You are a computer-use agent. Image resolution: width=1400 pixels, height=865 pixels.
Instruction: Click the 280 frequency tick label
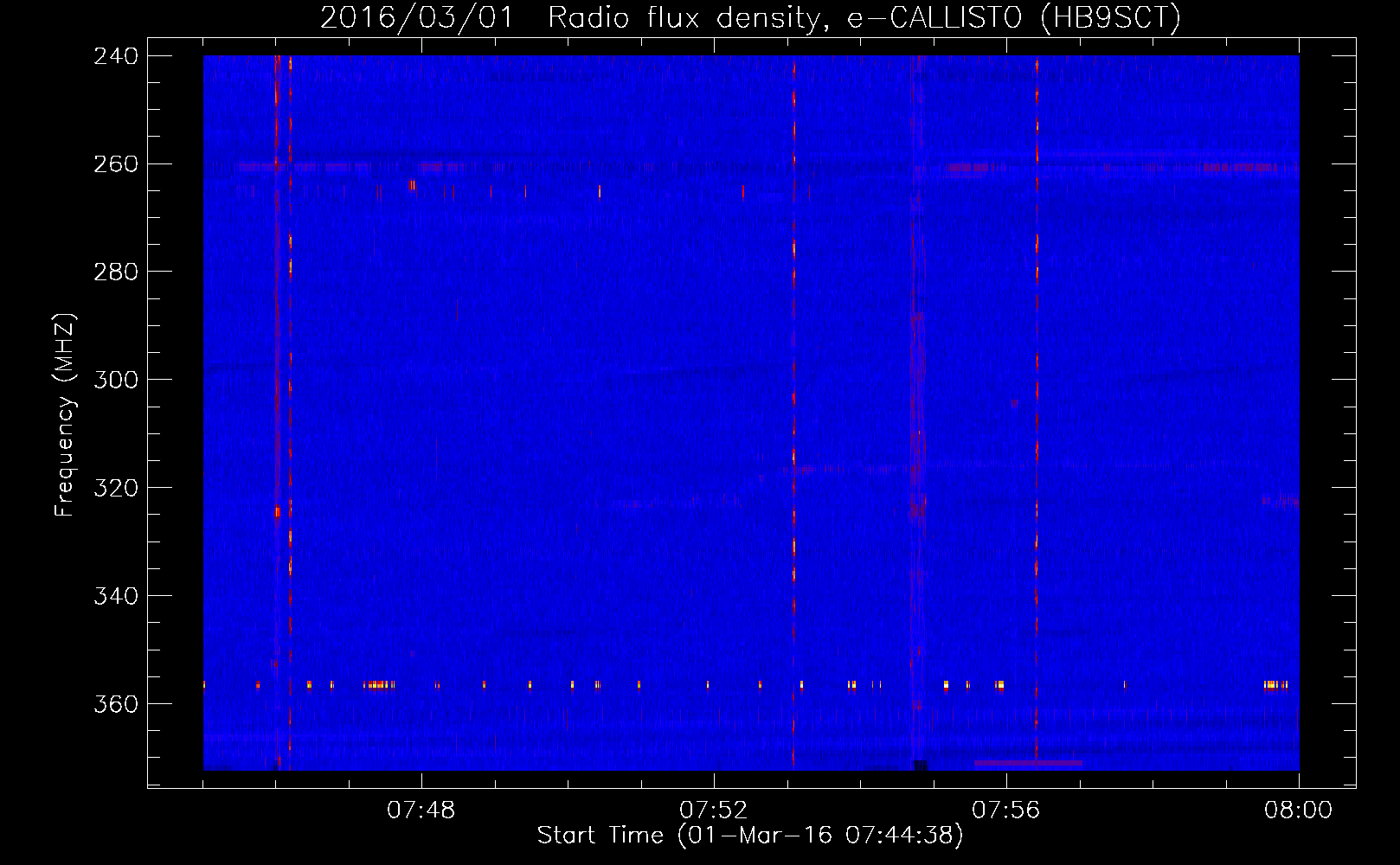click(116, 272)
